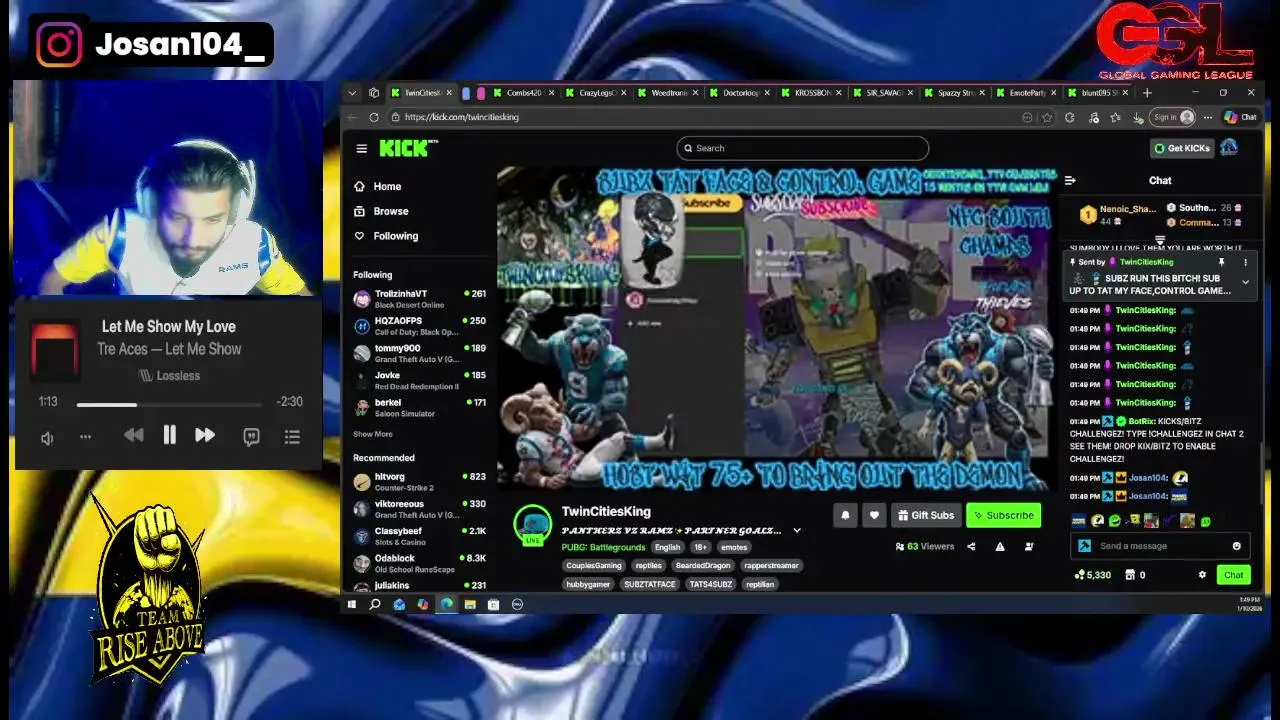Switch to the CrazyLegs browser tab
The width and height of the screenshot is (1280, 720).
tap(596, 93)
